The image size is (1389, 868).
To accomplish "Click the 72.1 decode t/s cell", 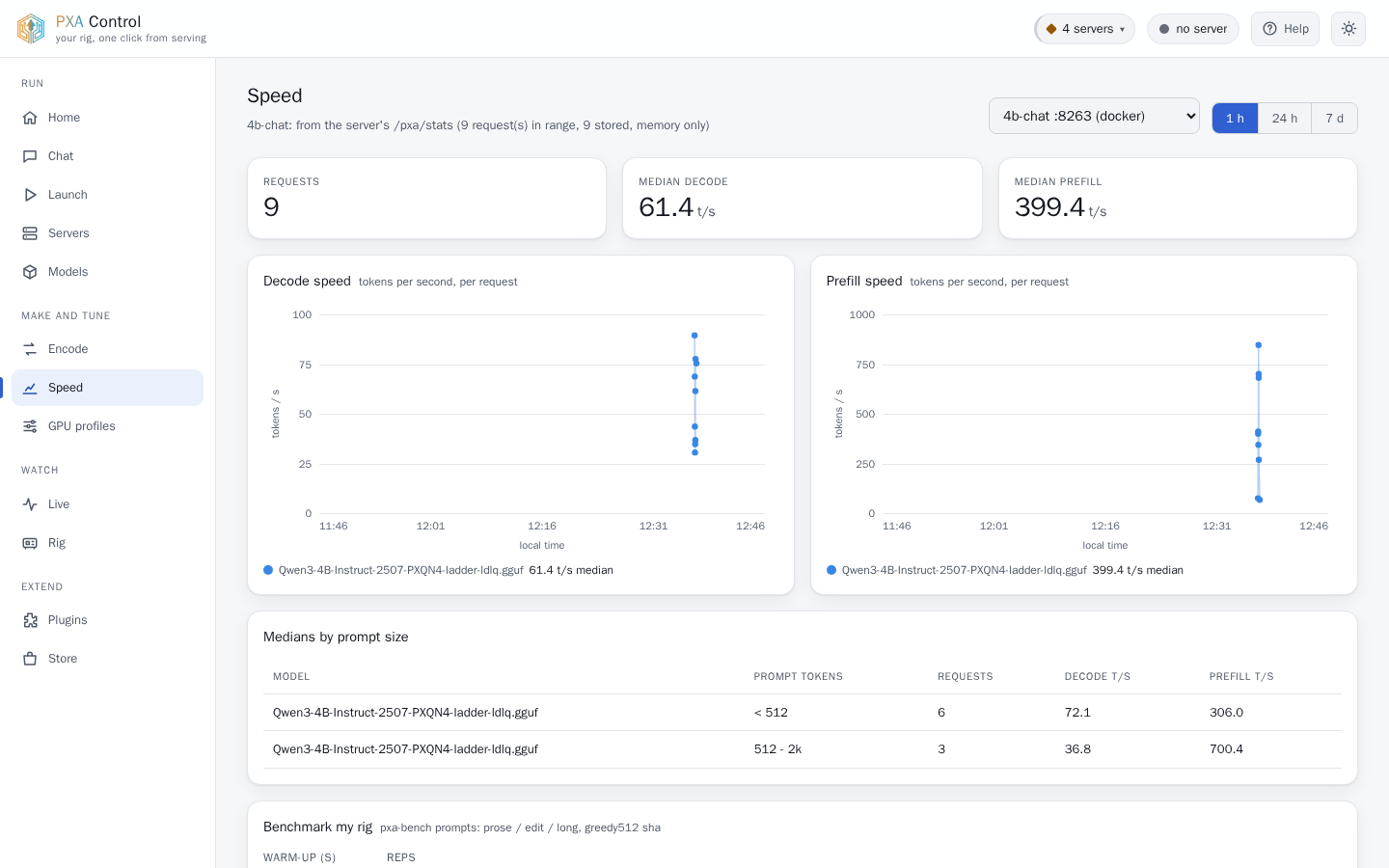I will [1077, 713].
